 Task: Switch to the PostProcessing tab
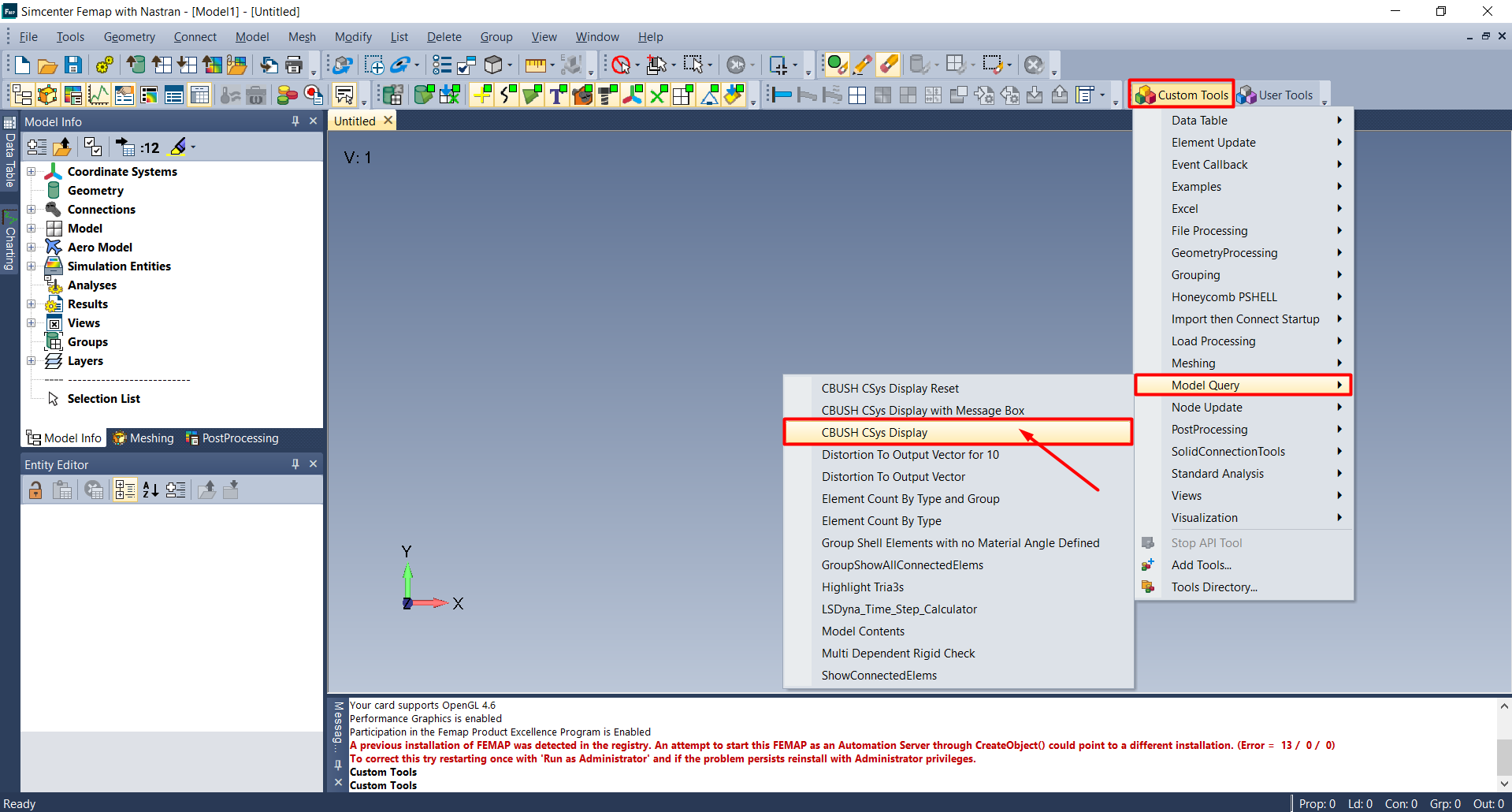pos(232,438)
